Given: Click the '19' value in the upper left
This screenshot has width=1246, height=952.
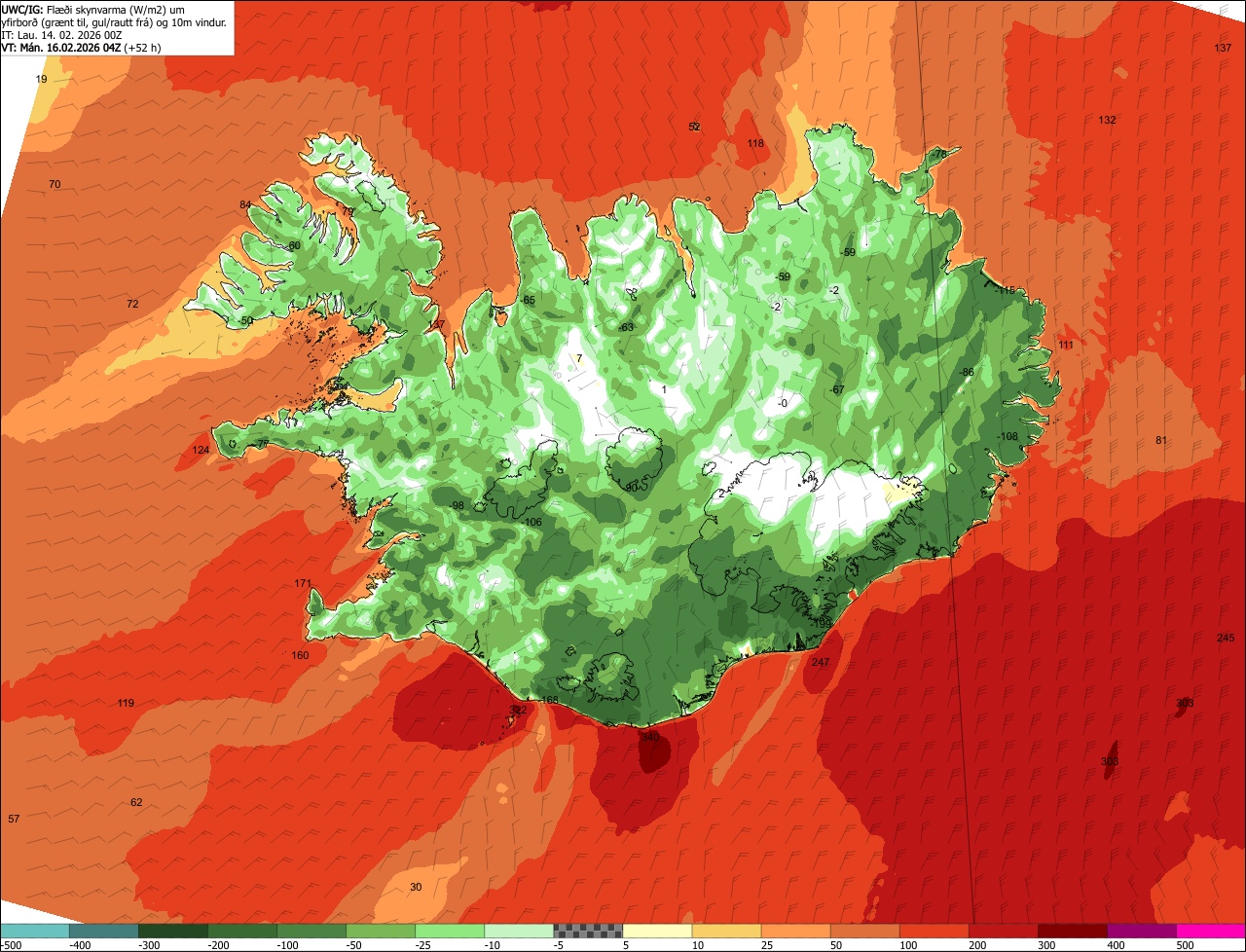Looking at the screenshot, I should click(x=41, y=79).
